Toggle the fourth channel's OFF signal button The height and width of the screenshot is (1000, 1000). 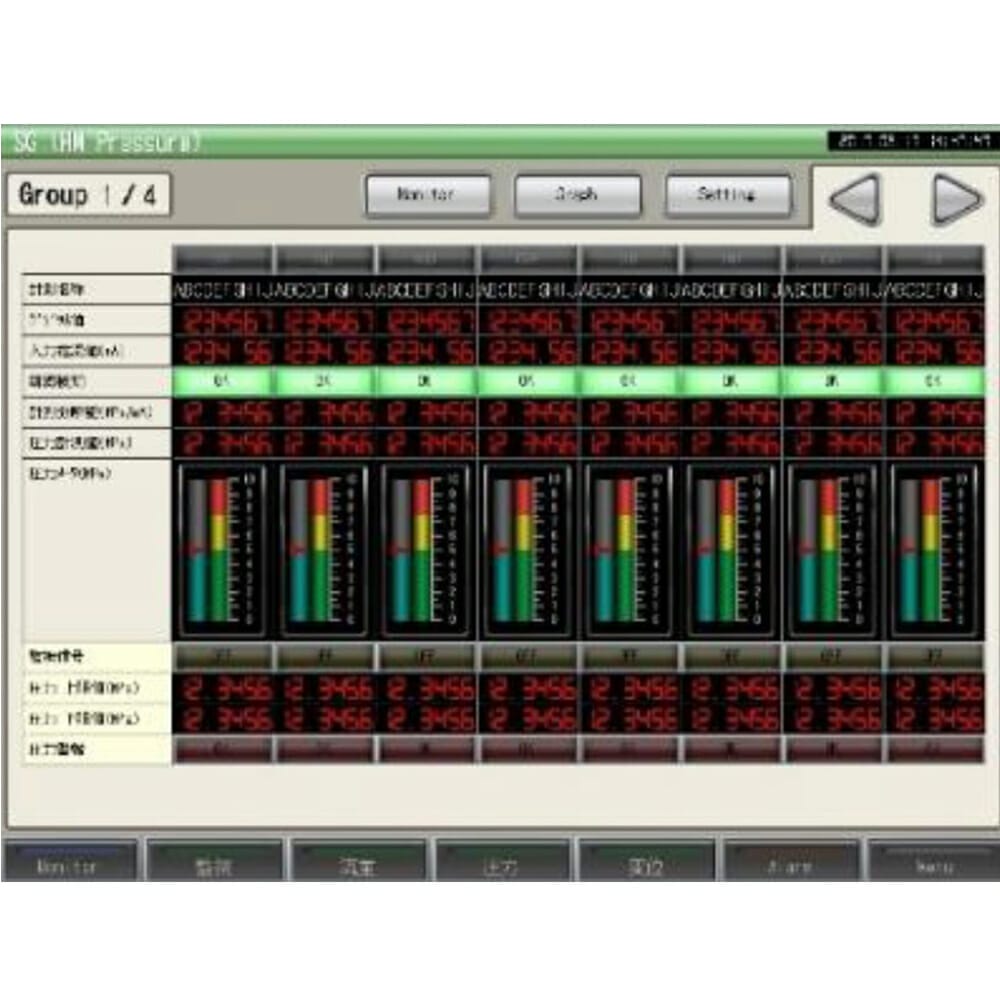coord(528,657)
